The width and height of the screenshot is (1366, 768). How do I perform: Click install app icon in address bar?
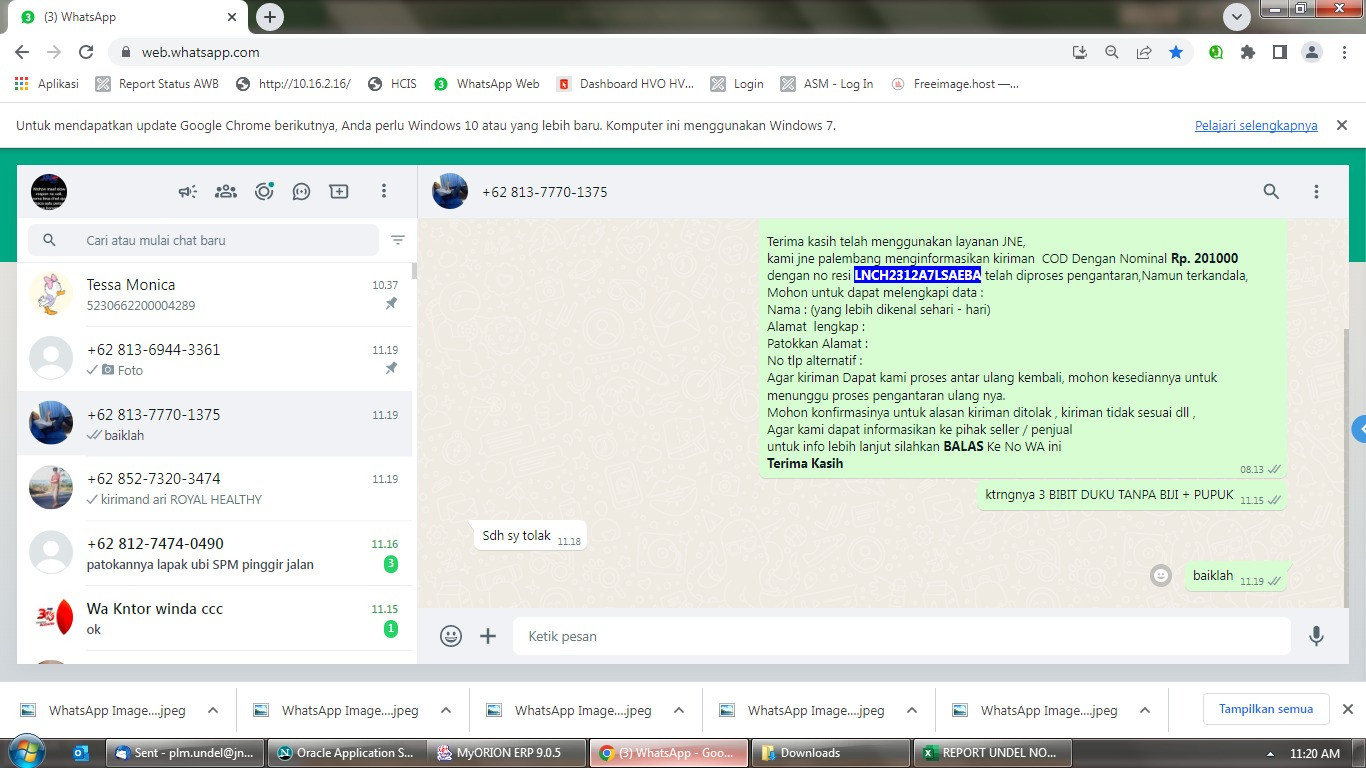pos(1080,52)
